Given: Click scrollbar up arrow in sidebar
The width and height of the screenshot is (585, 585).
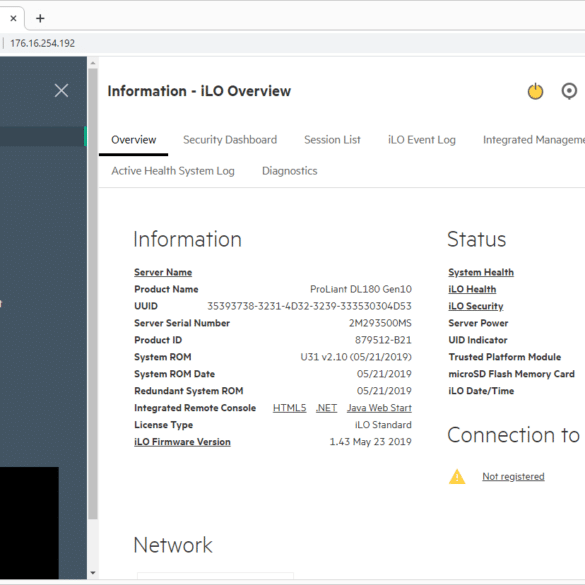Looking at the screenshot, I should click(93, 63).
